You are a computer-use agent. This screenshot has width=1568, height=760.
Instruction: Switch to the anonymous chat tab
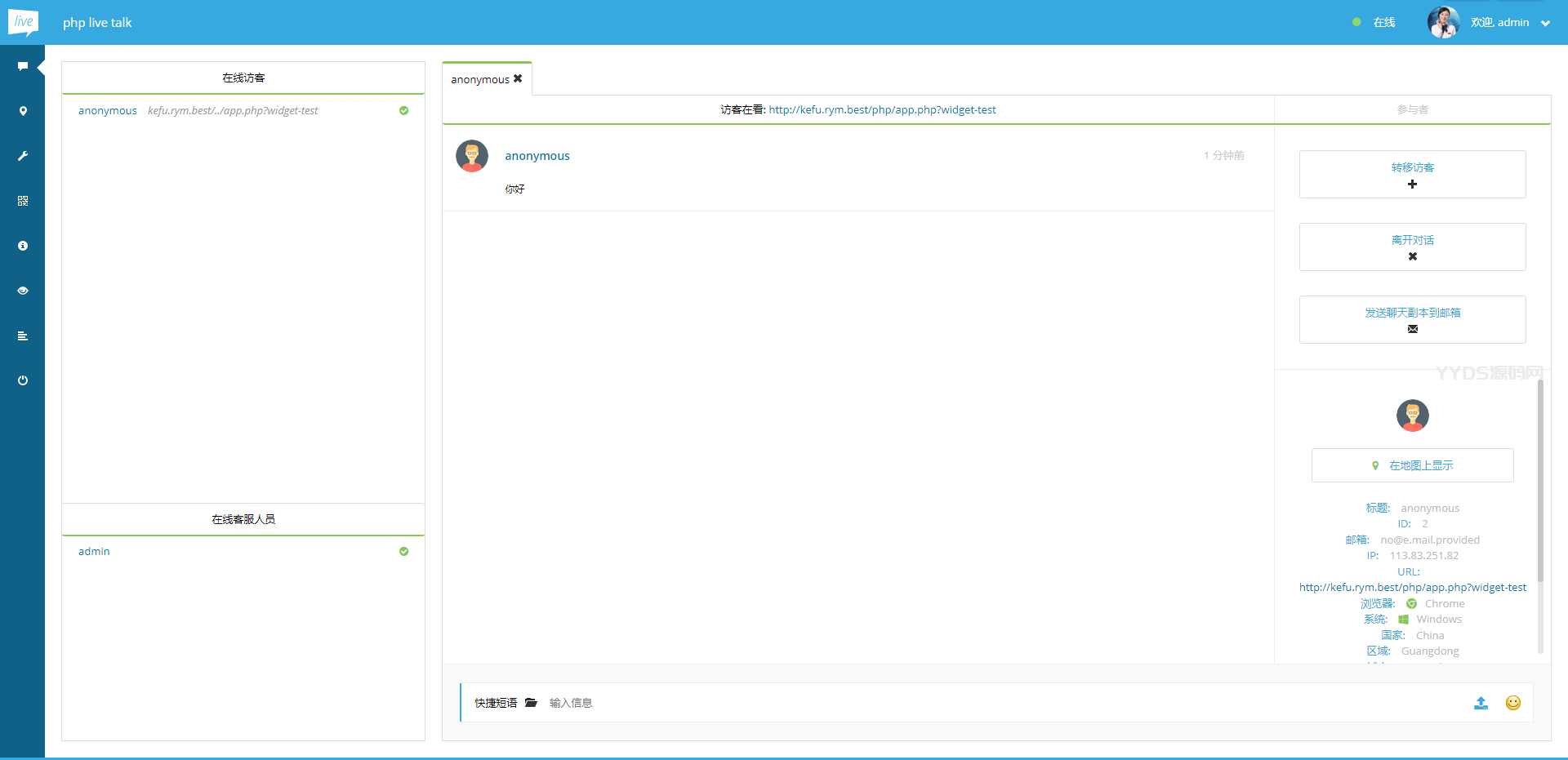tap(482, 78)
